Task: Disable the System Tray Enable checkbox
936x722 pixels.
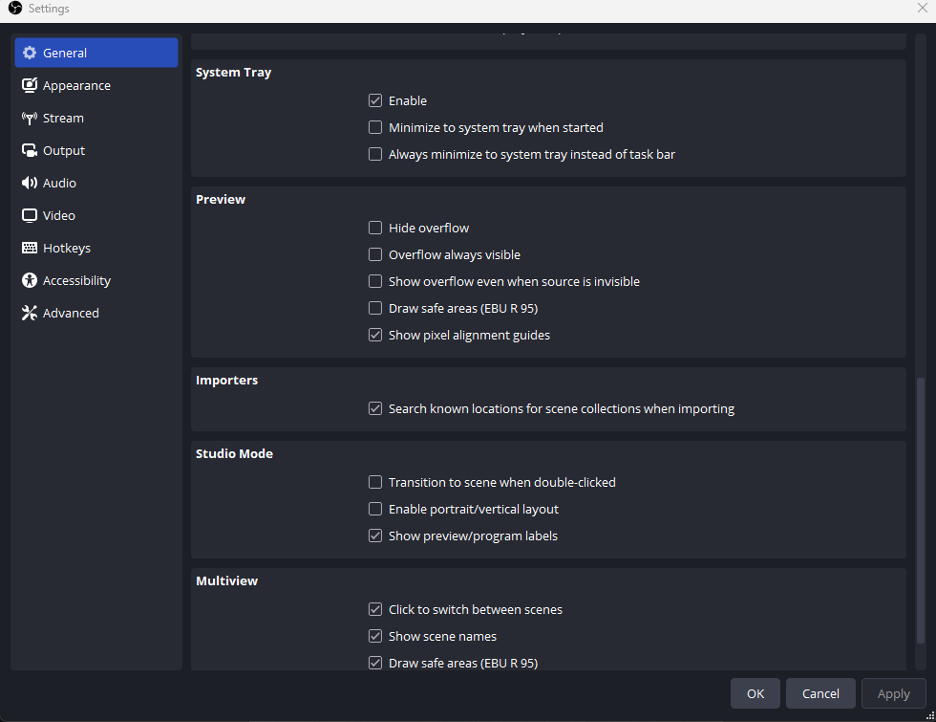Action: pyautogui.click(x=375, y=101)
